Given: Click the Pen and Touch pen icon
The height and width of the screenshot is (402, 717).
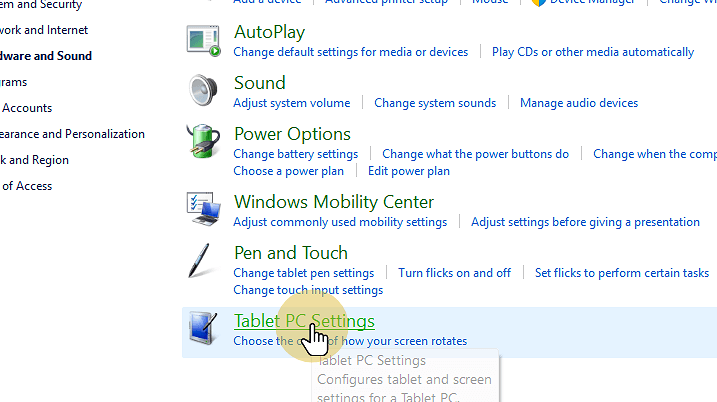Looking at the screenshot, I should point(199,260).
